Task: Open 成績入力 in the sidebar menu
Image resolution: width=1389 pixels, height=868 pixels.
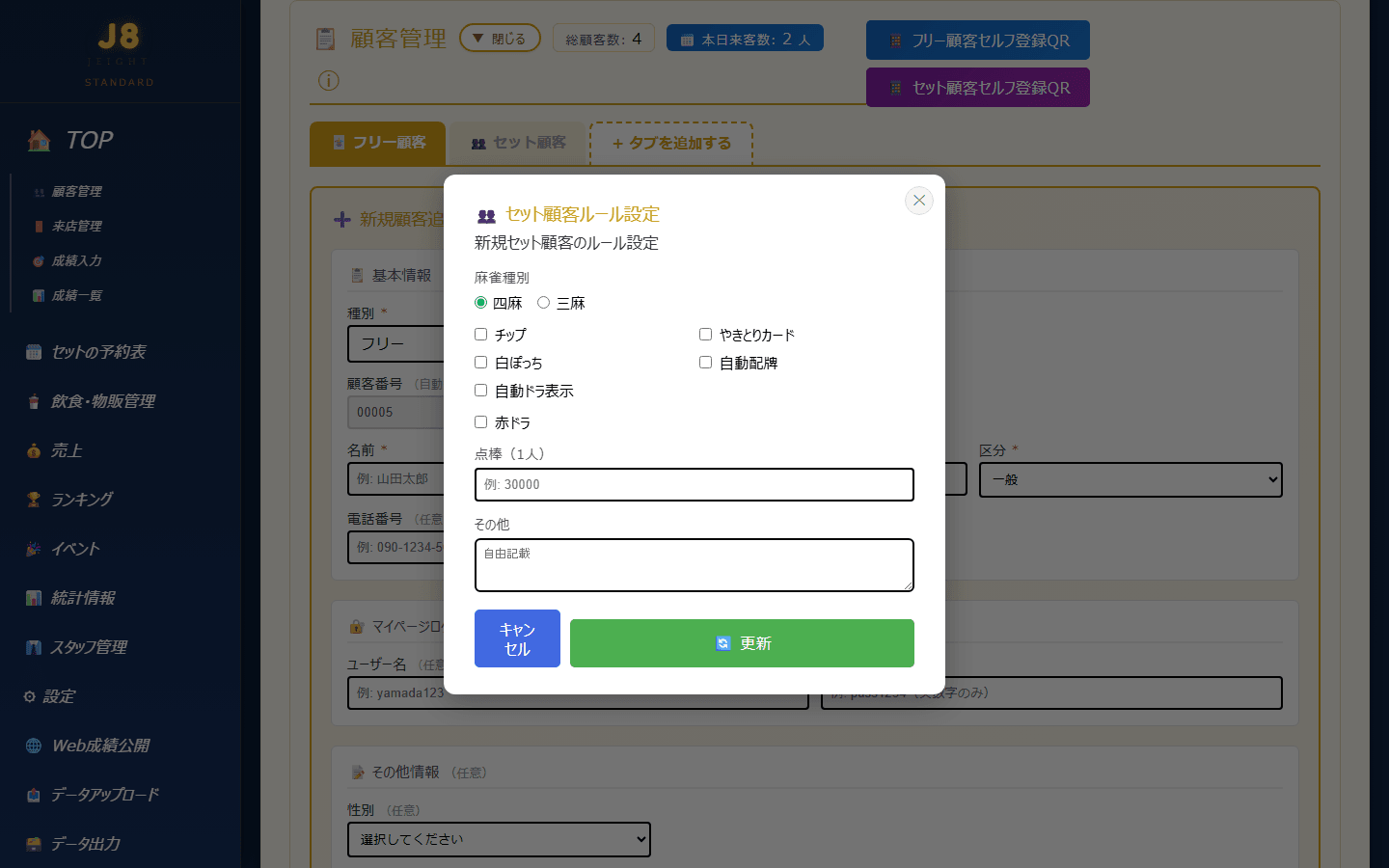Action: pyautogui.click(x=76, y=261)
